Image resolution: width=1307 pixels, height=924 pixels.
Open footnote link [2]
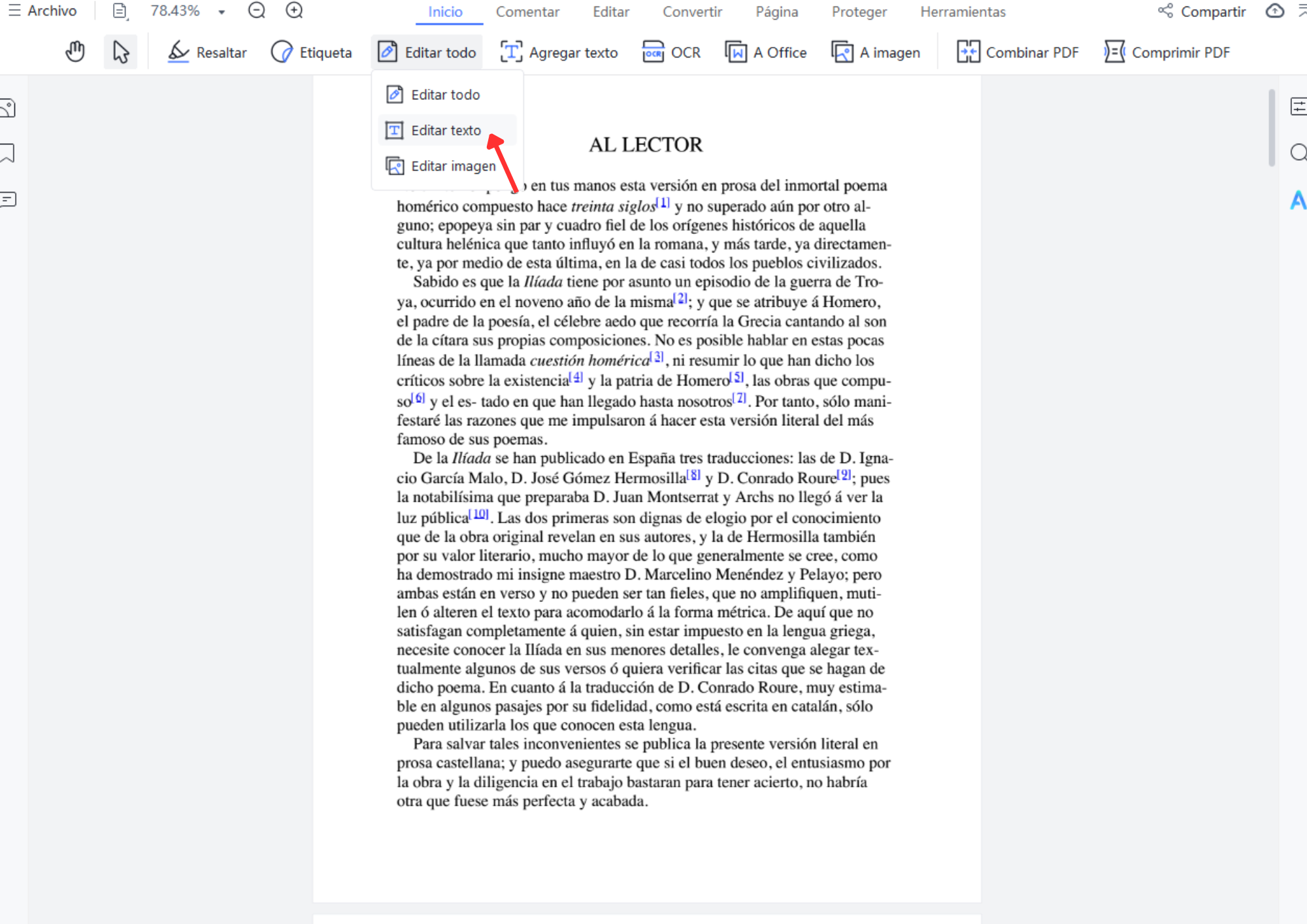click(x=682, y=298)
